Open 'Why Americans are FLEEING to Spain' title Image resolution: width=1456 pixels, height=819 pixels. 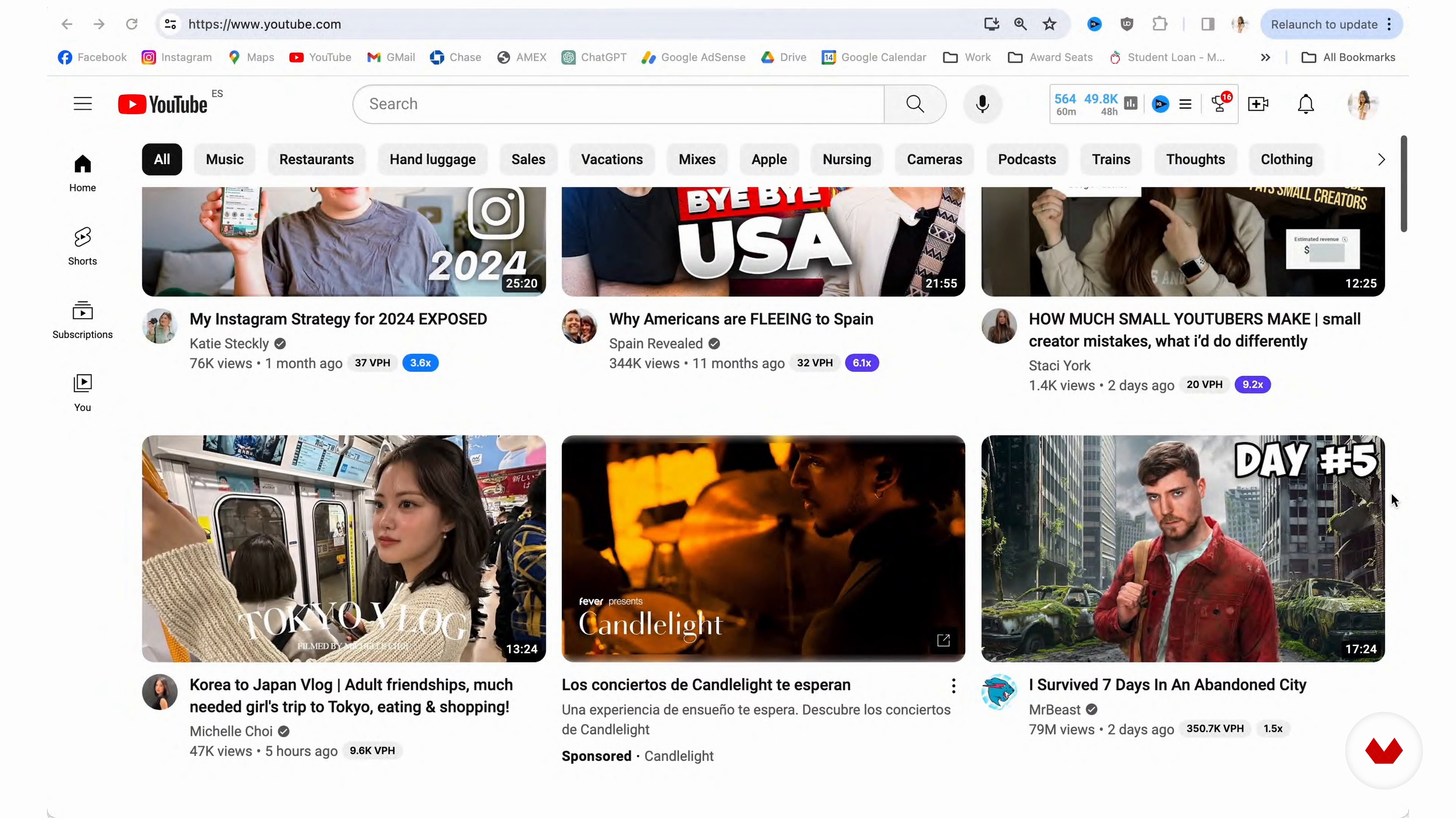(x=741, y=319)
